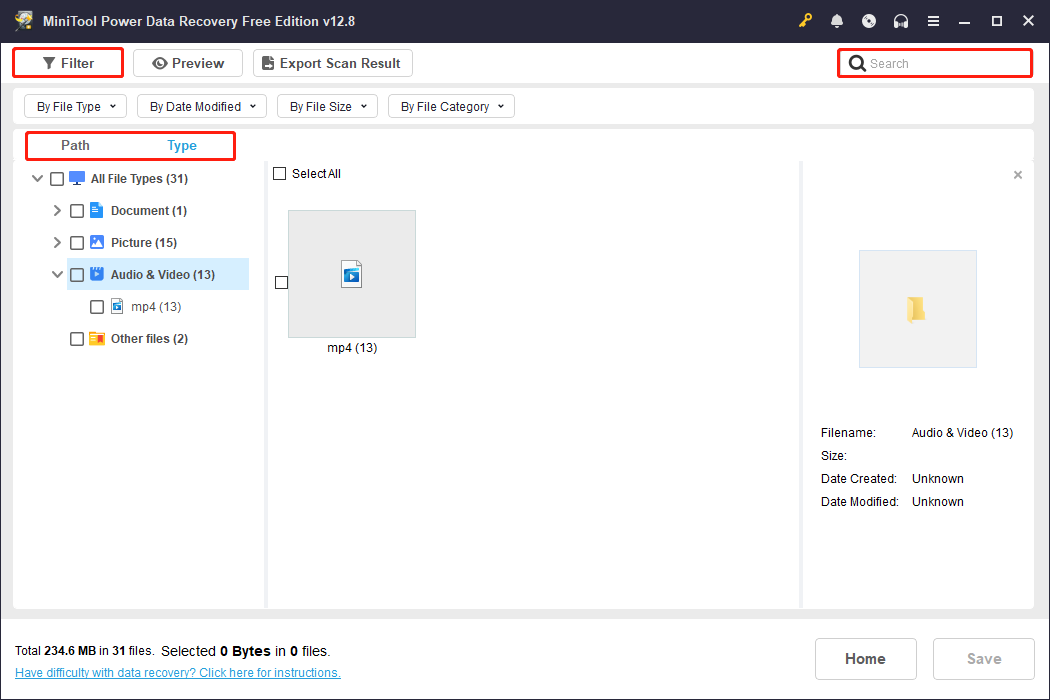This screenshot has width=1050, height=700.
Task: Click the MiniTool logo in the title bar
Action: coord(24,20)
